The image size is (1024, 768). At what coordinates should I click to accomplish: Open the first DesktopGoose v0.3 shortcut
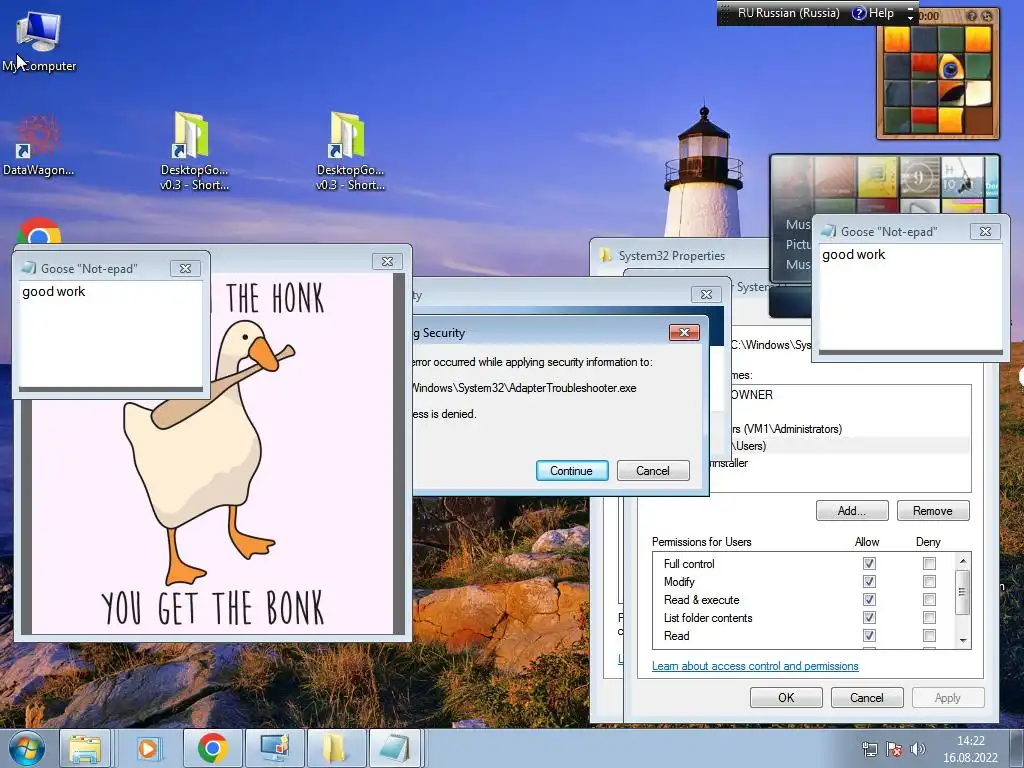pyautogui.click(x=194, y=150)
